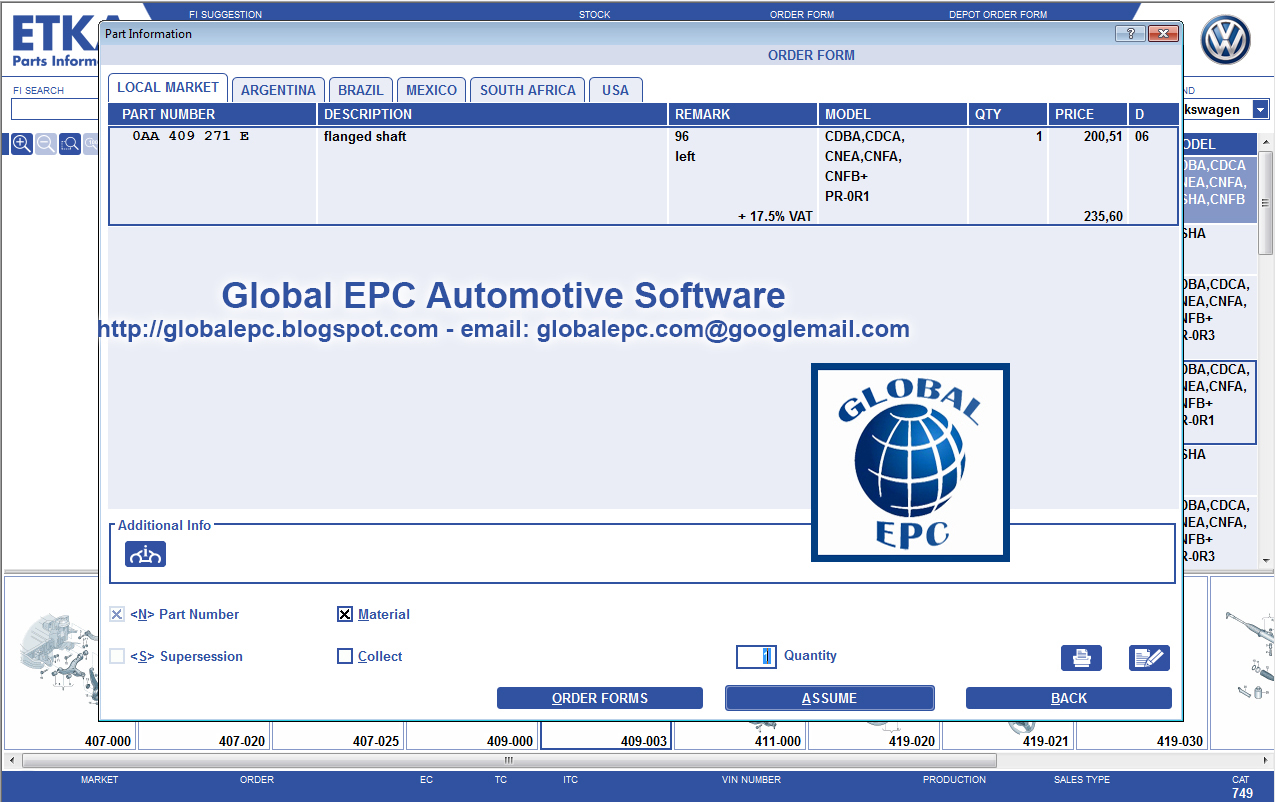The height and width of the screenshot is (802, 1276).
Task: Enable the Collect checkbox
Action: pos(345,656)
